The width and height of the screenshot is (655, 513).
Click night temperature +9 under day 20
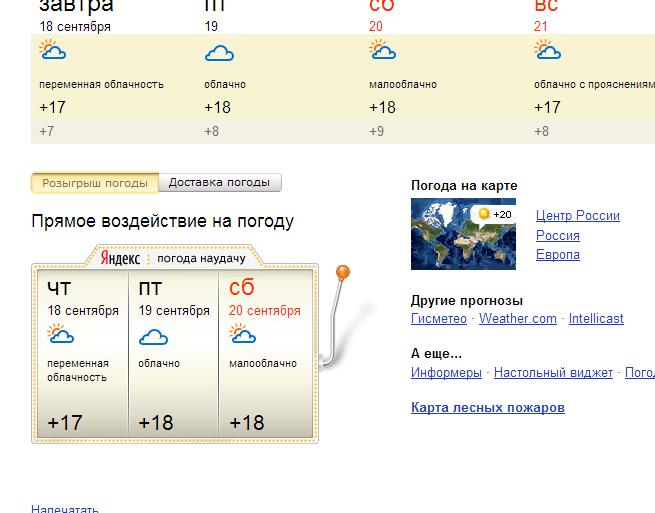[376, 131]
